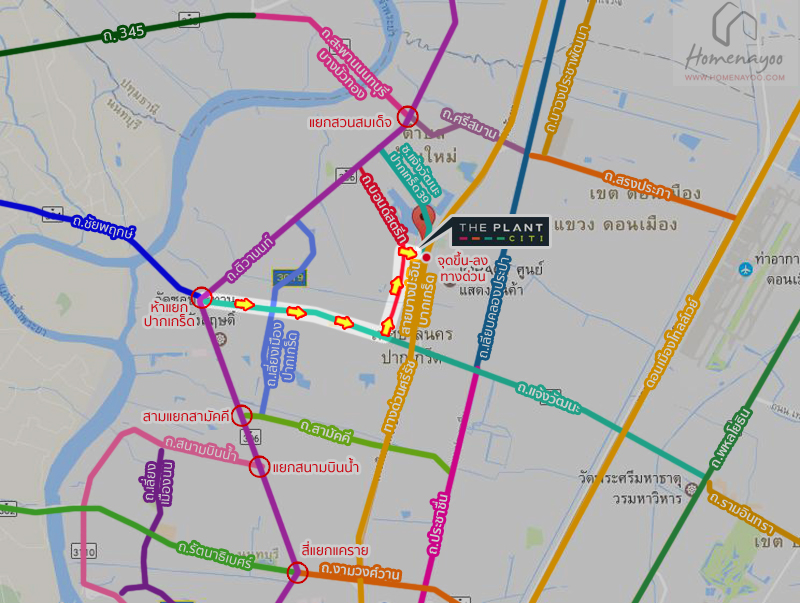Image resolution: width=800 pixels, height=603 pixels.
Task: Click the red expressway entry-exit dot
Action: (x=427, y=258)
